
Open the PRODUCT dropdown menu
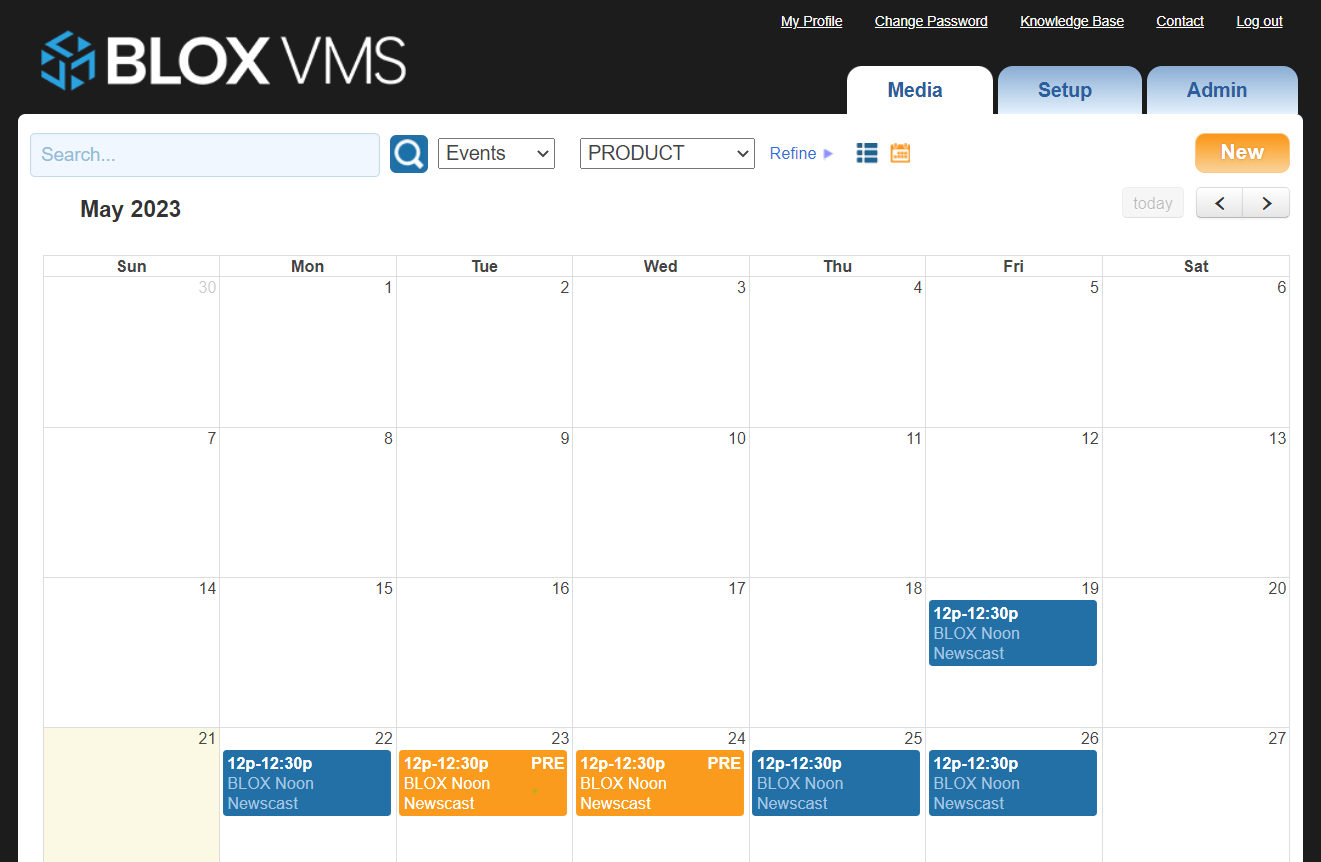pos(667,153)
